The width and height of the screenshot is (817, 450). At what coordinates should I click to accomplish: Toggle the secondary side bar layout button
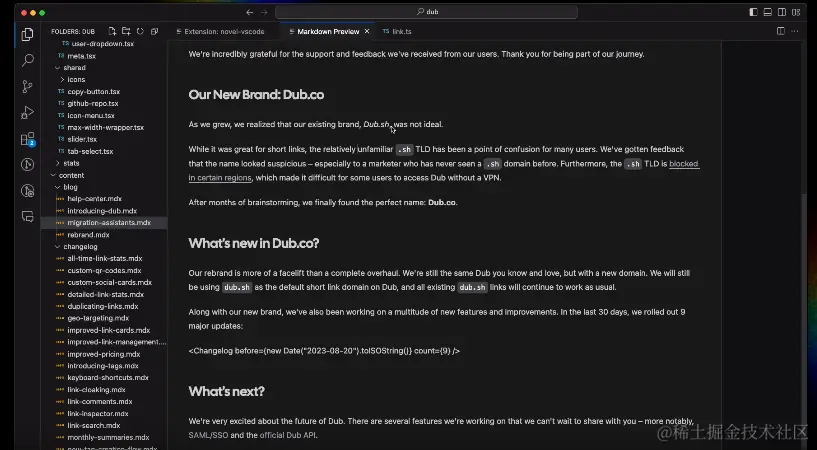click(782, 12)
